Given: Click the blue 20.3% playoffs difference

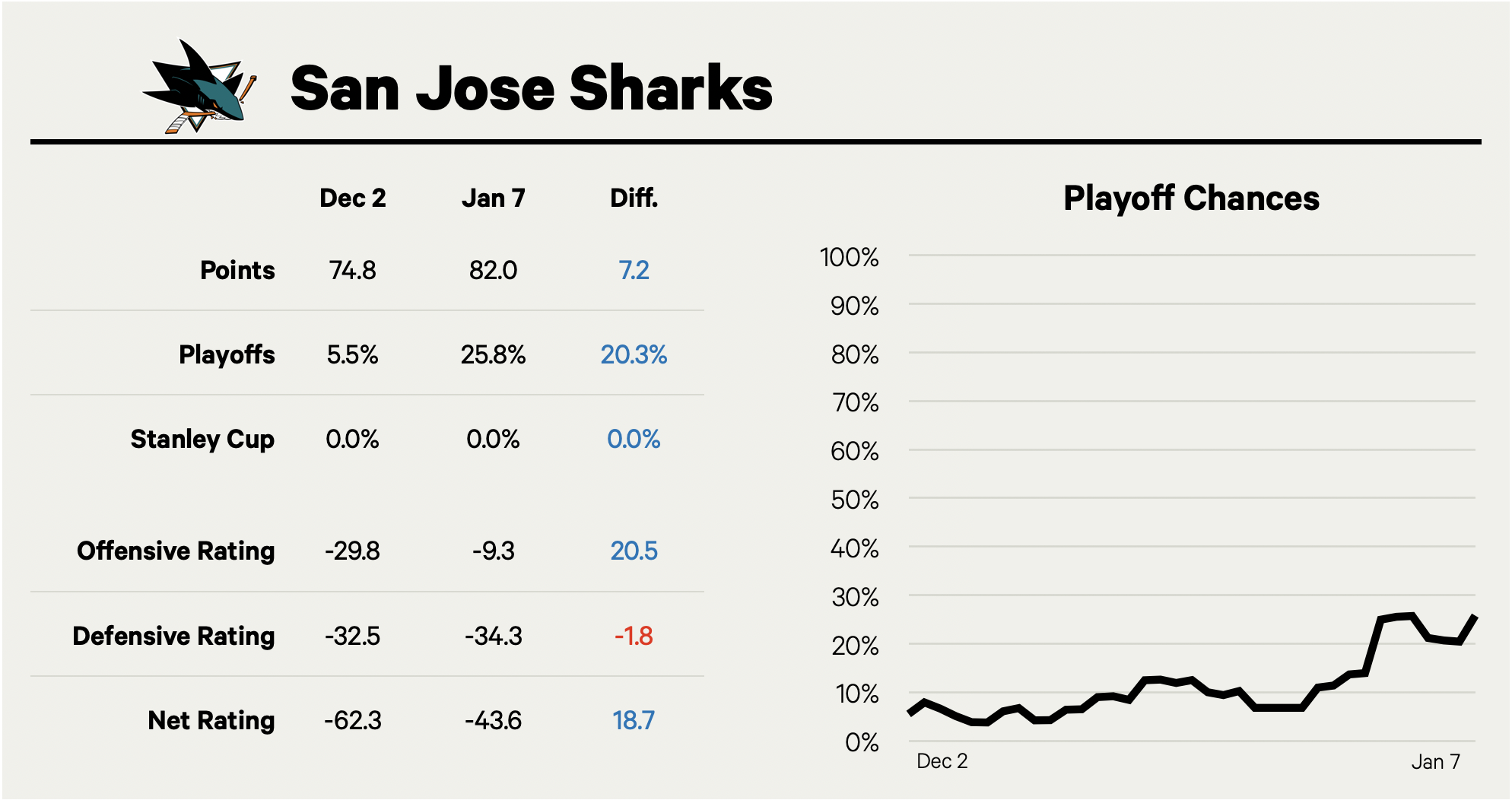Looking at the screenshot, I should click(x=634, y=355).
